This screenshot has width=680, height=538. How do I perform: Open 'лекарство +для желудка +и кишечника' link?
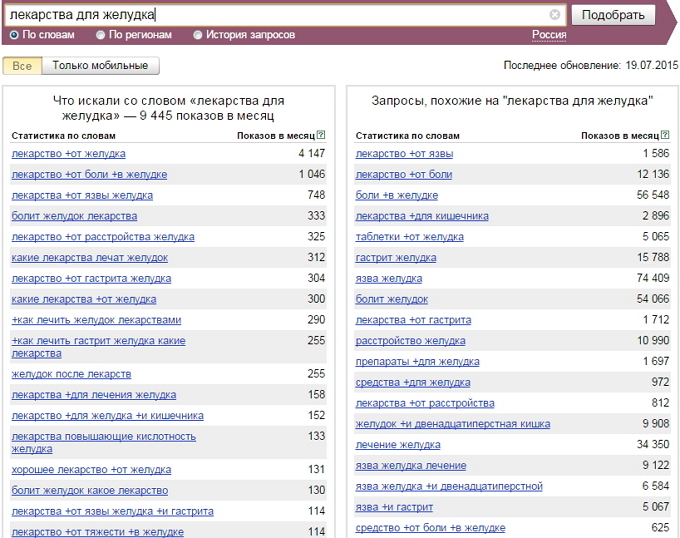pyautogui.click(x=108, y=415)
